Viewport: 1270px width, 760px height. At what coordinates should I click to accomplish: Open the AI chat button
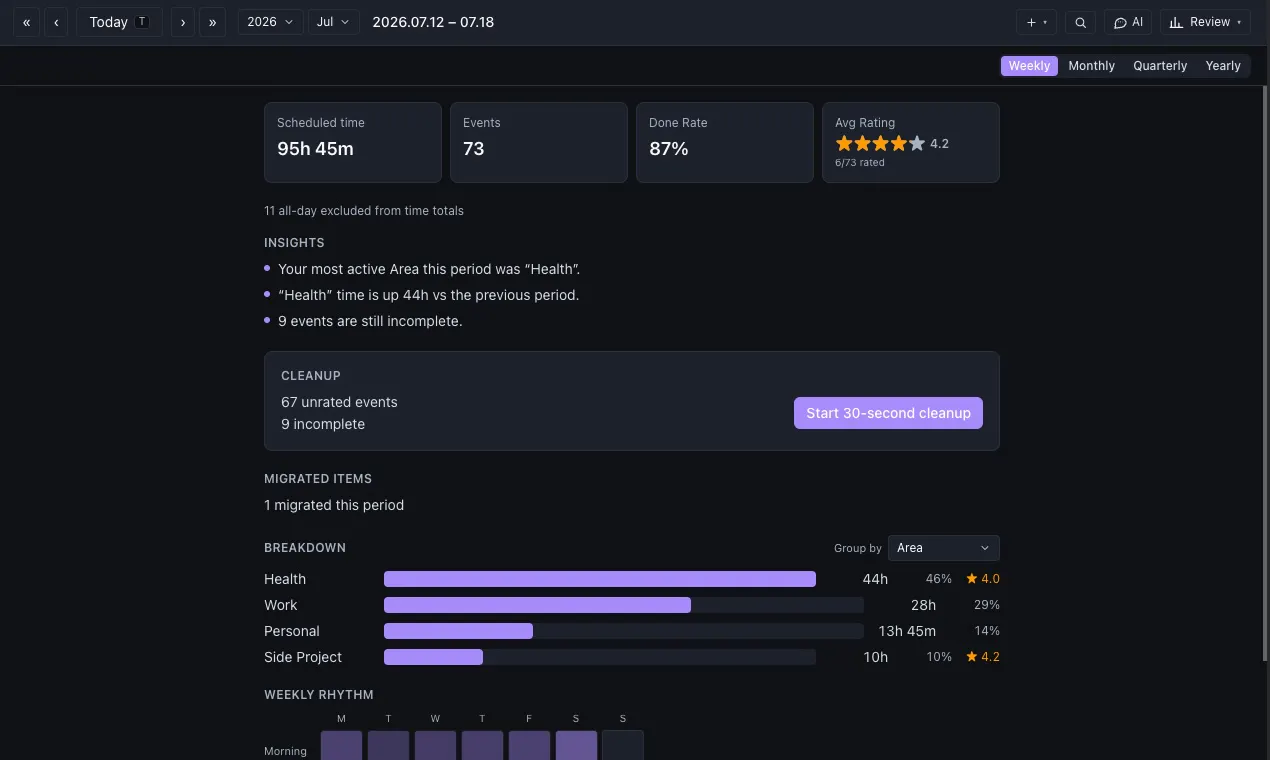(x=1128, y=22)
